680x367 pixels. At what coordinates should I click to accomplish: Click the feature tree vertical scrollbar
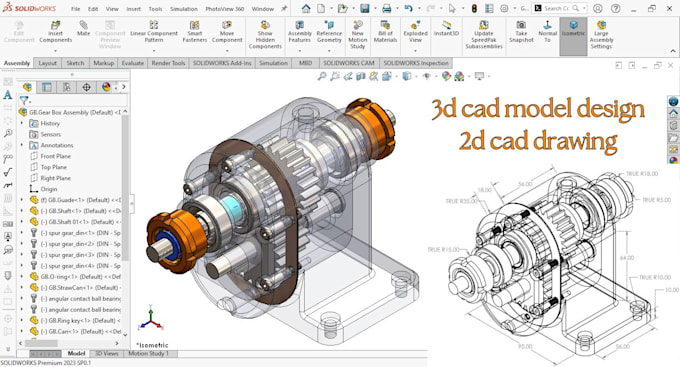click(125, 223)
